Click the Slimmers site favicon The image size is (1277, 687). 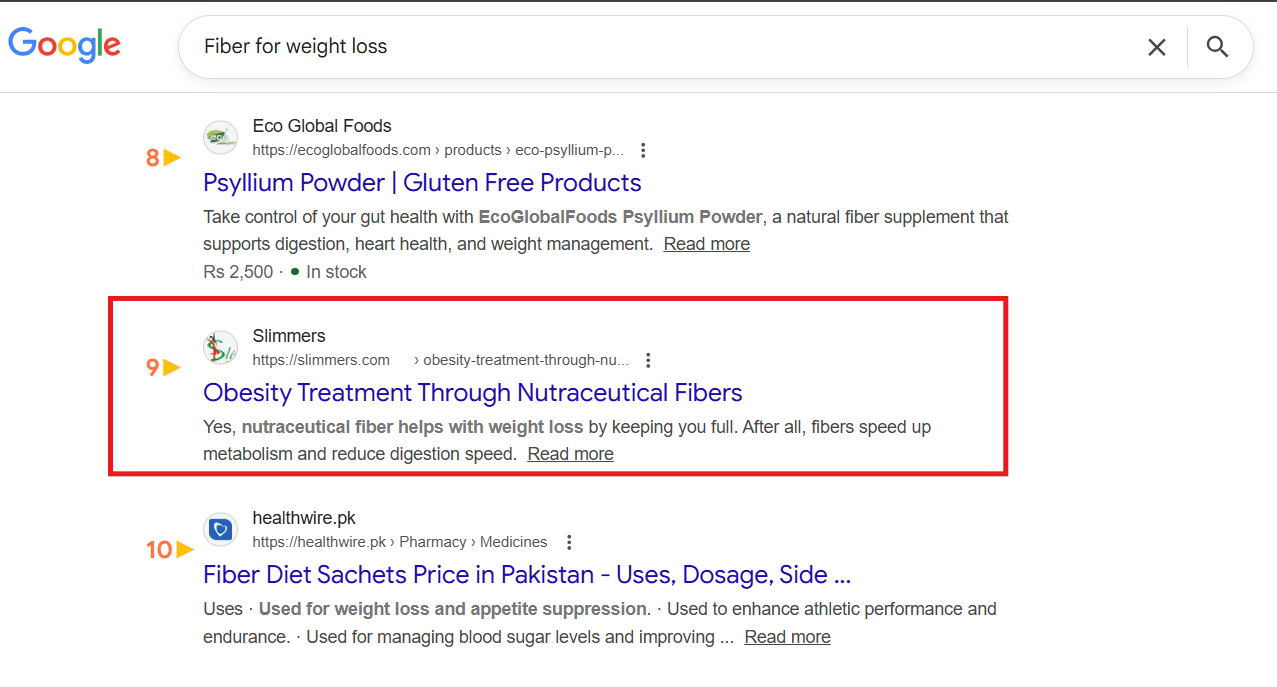click(x=220, y=348)
